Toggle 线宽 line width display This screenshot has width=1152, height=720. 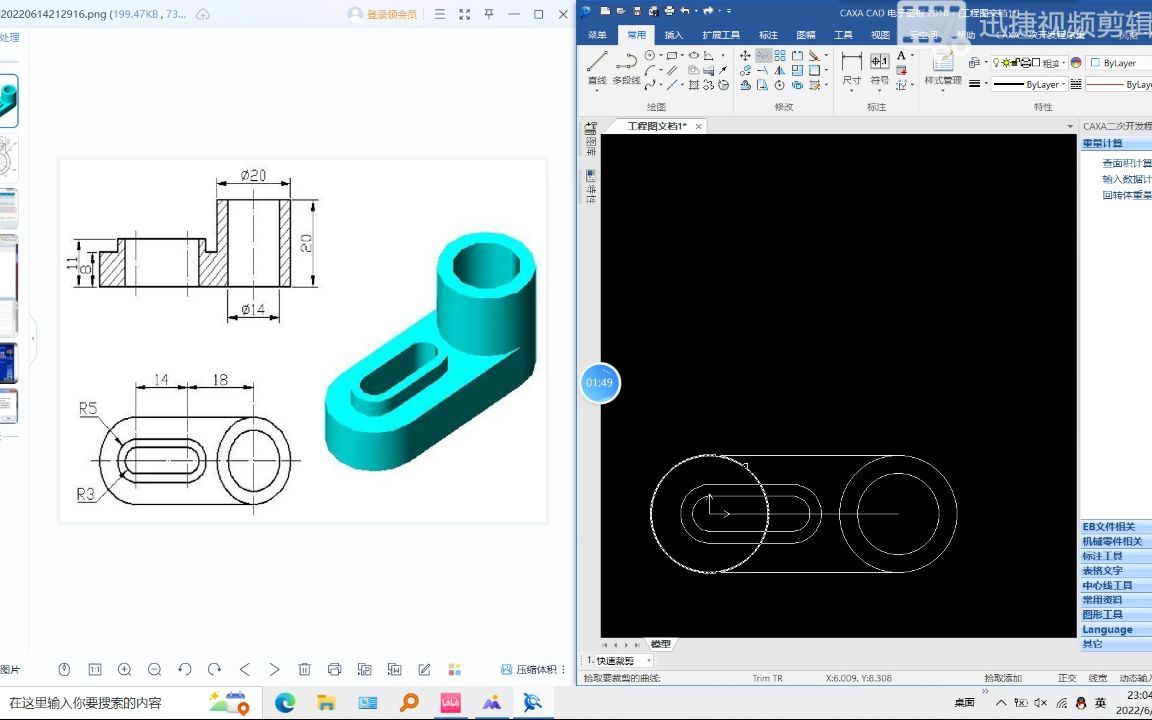[x=1098, y=678]
